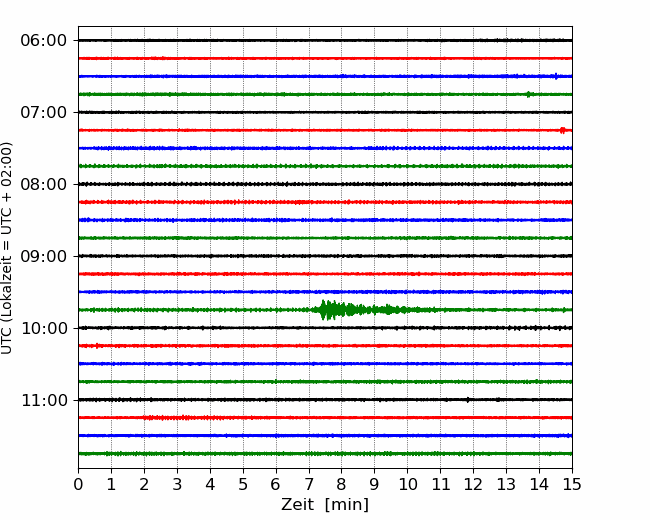This screenshot has height=520, width=650.
Task: Click the x-axis tick label 0
Action: pos(78,484)
